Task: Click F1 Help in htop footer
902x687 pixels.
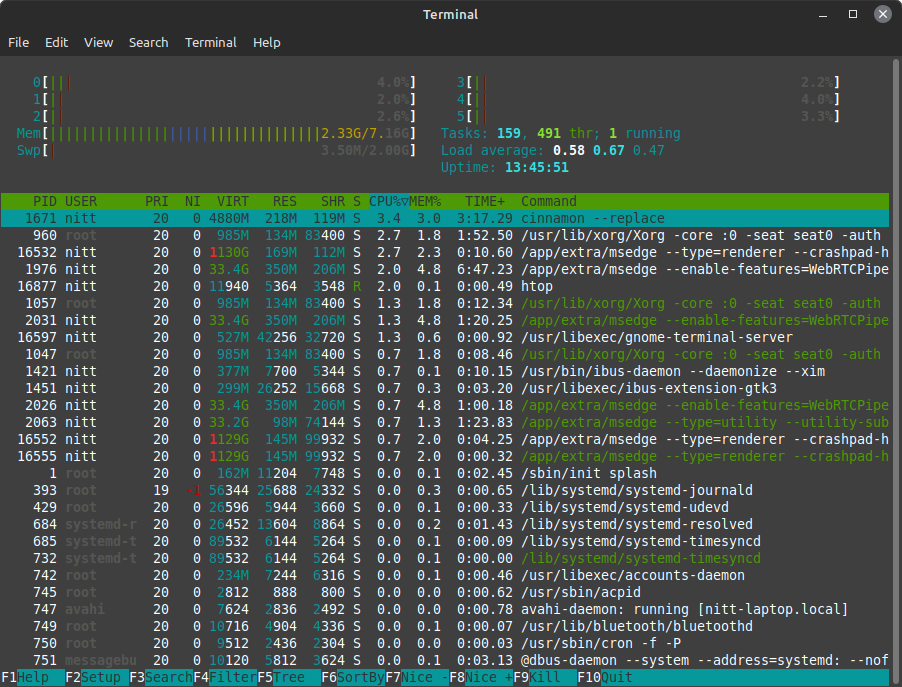Action: (33, 677)
